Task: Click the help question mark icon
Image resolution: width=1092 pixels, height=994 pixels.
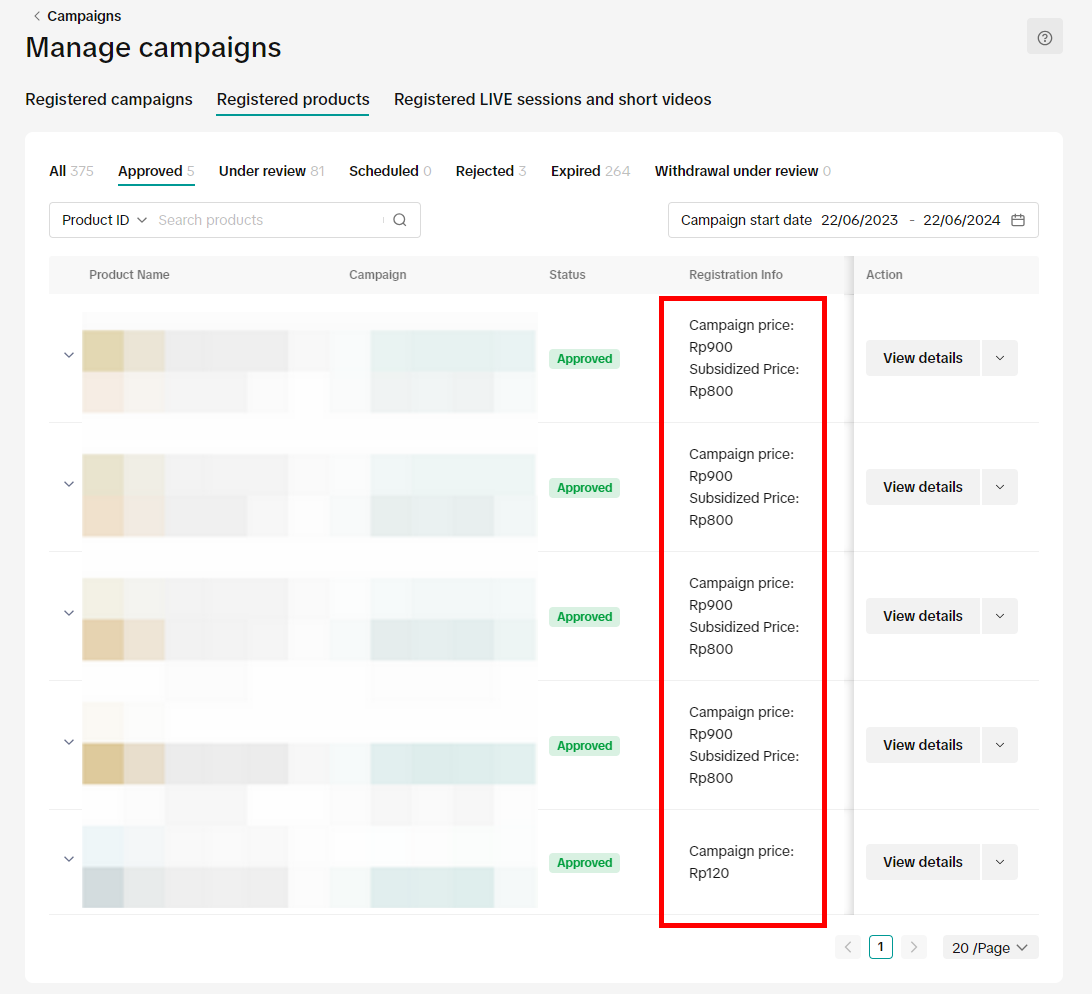Action: pos(1044,38)
